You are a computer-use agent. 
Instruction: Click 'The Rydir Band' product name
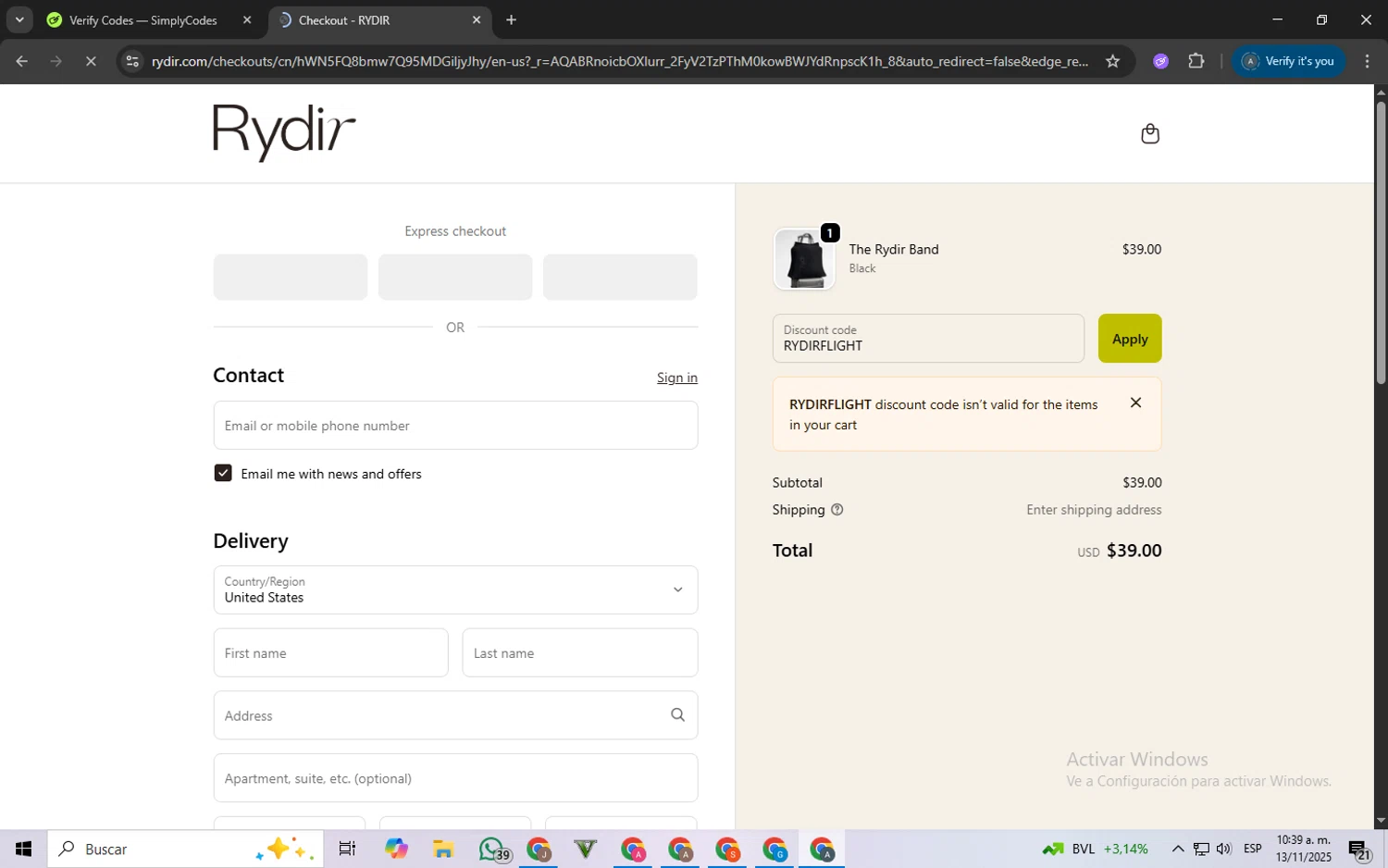tap(894, 250)
